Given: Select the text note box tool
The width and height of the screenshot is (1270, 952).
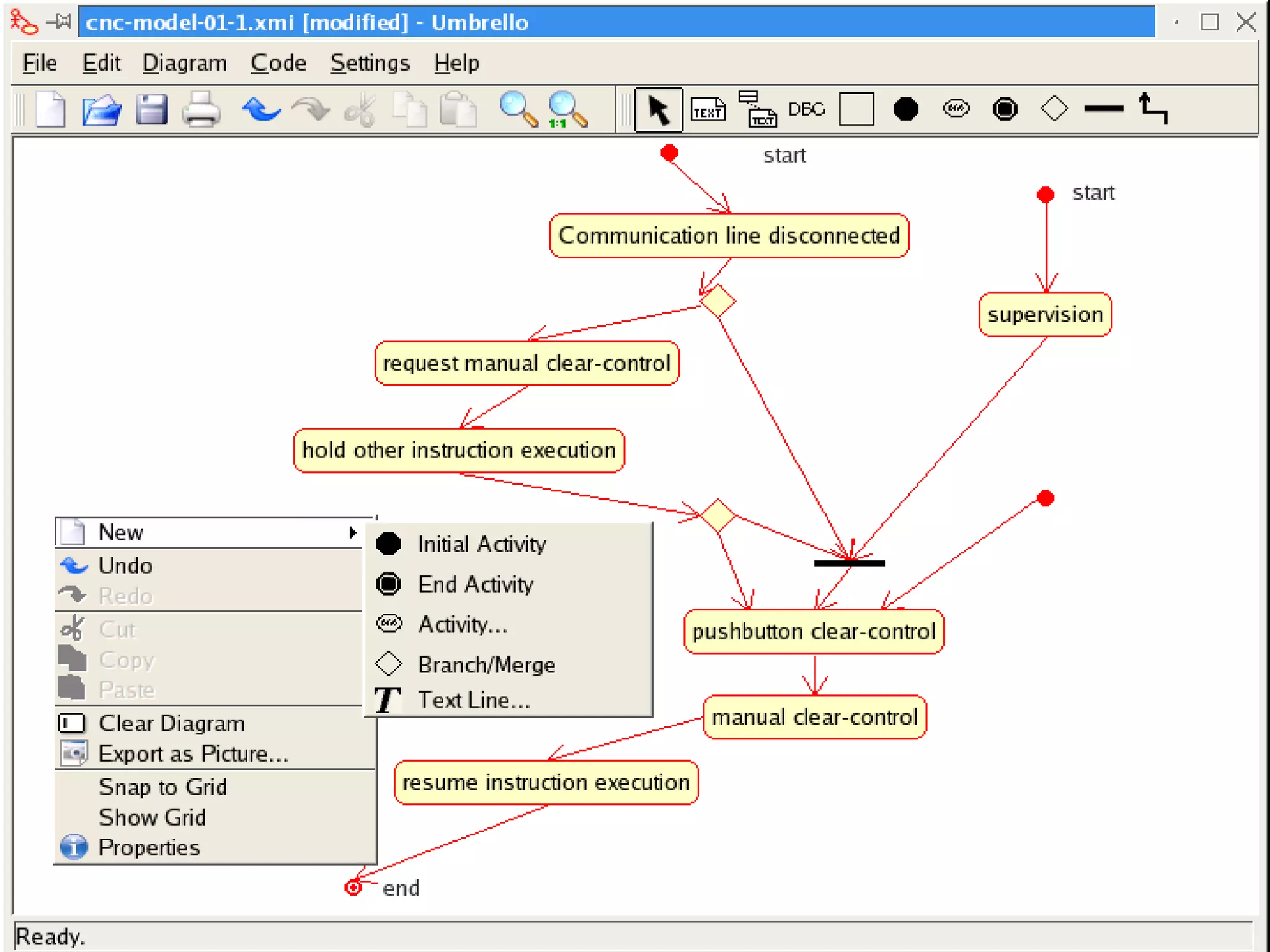Looking at the screenshot, I should pos(708,110).
